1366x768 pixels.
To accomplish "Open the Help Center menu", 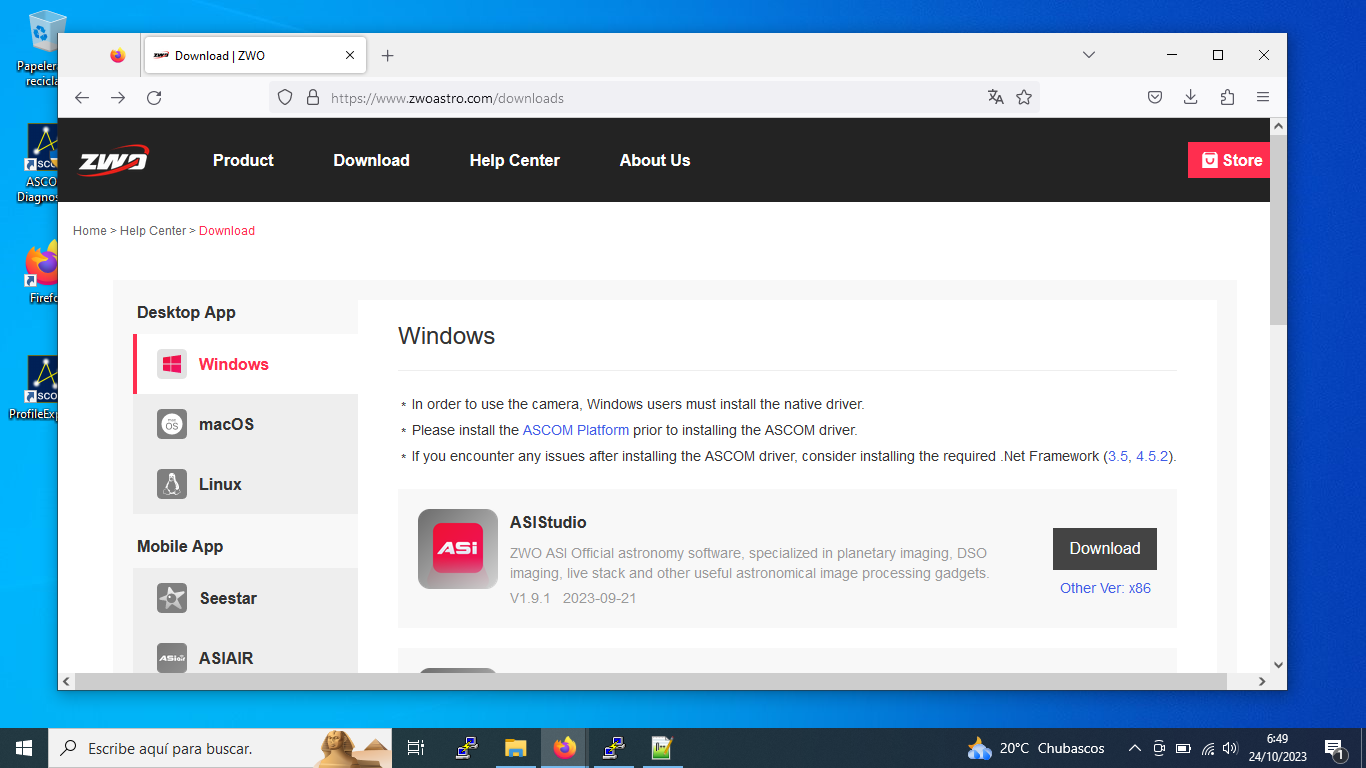I will click(514, 160).
